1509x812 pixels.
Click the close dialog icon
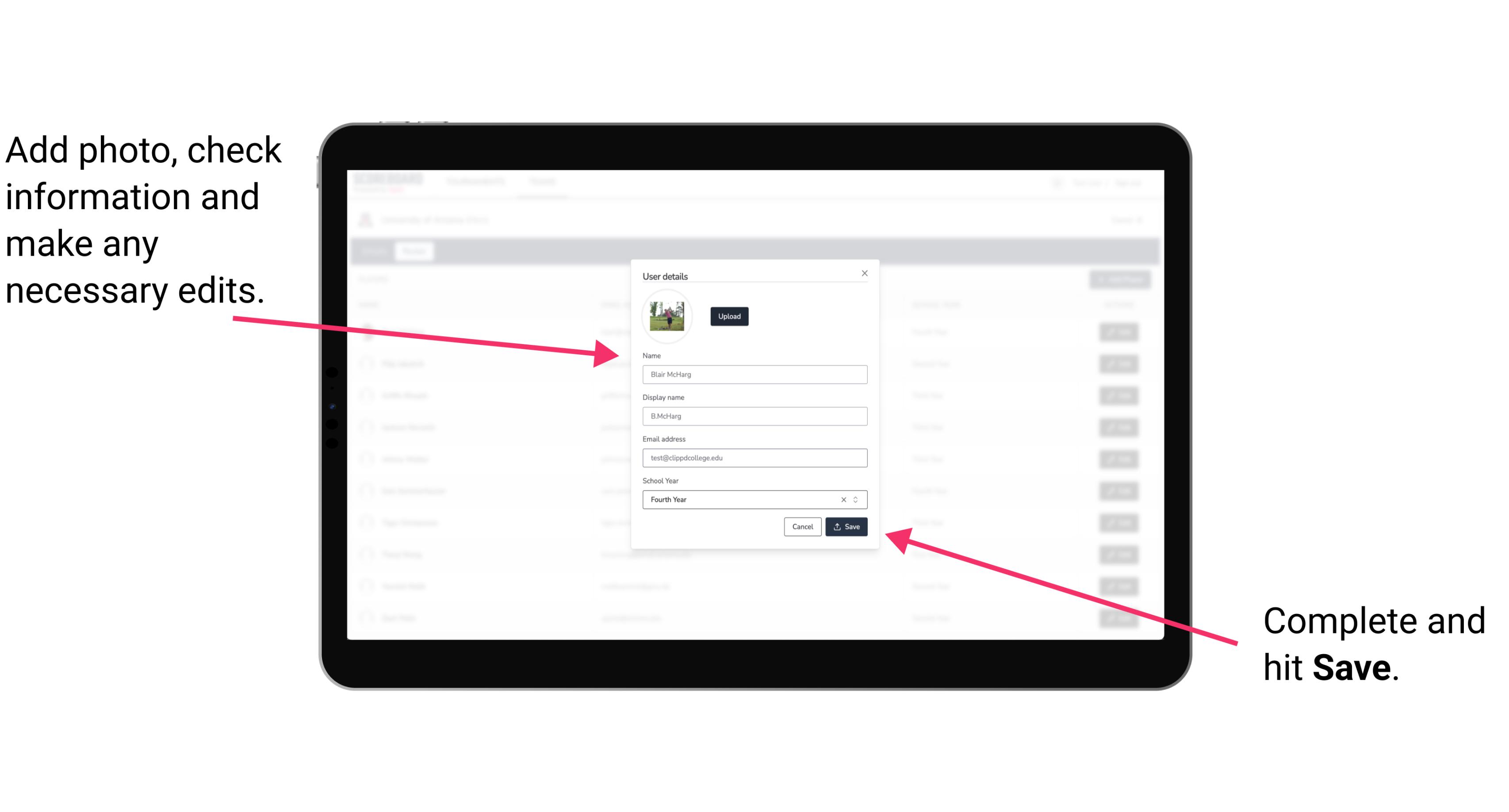pyautogui.click(x=865, y=274)
